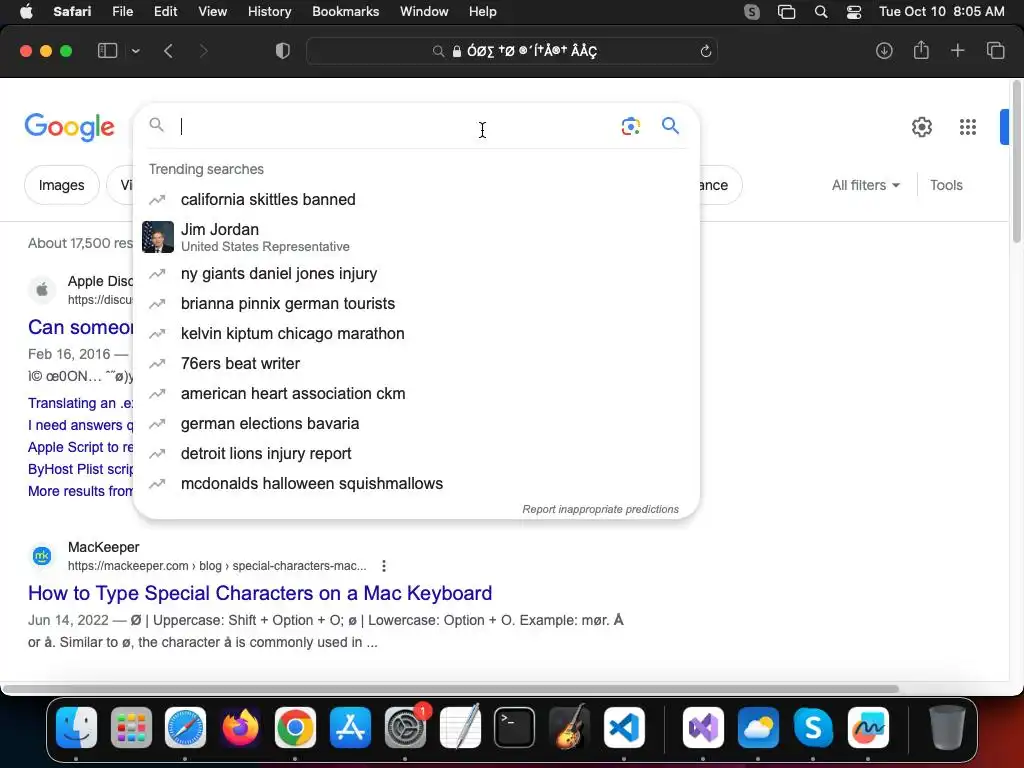Show Safari downloads
The image size is (1024, 768).
pos(884,51)
